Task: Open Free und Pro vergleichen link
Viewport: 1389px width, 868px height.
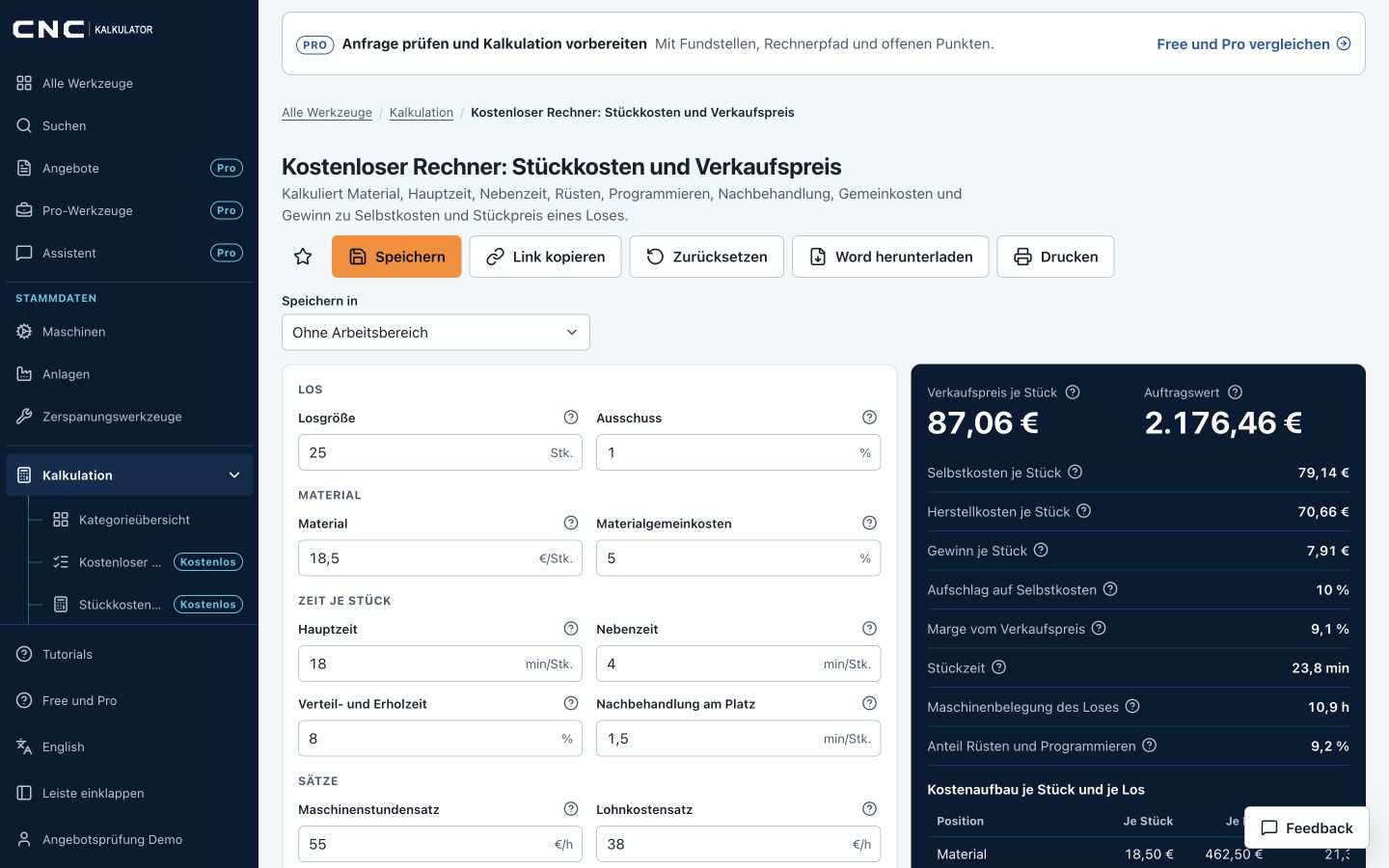Action: 1253,43
